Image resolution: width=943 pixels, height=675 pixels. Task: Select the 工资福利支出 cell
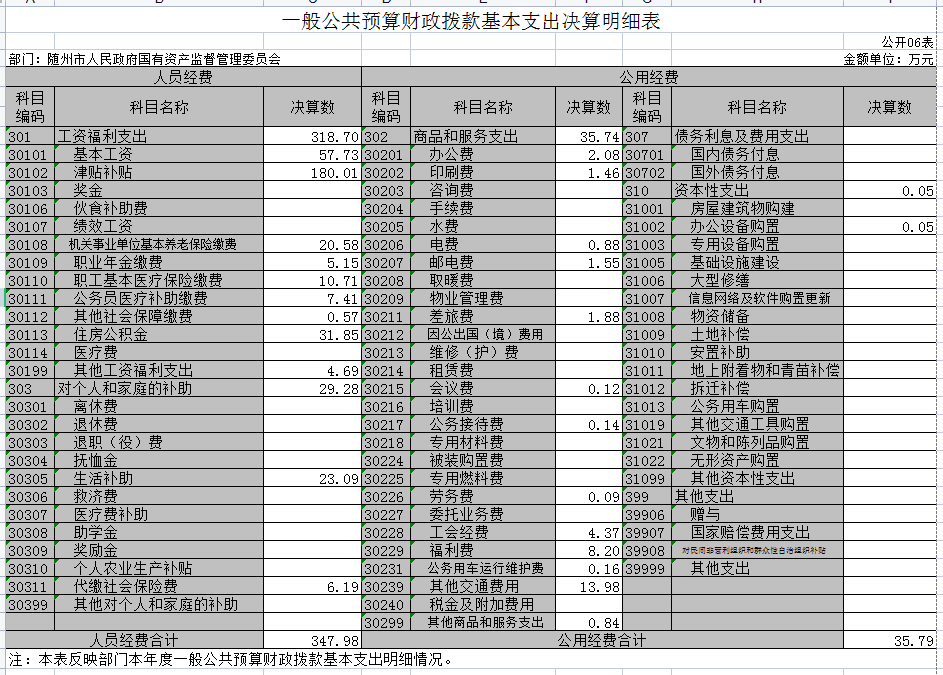tap(159, 137)
